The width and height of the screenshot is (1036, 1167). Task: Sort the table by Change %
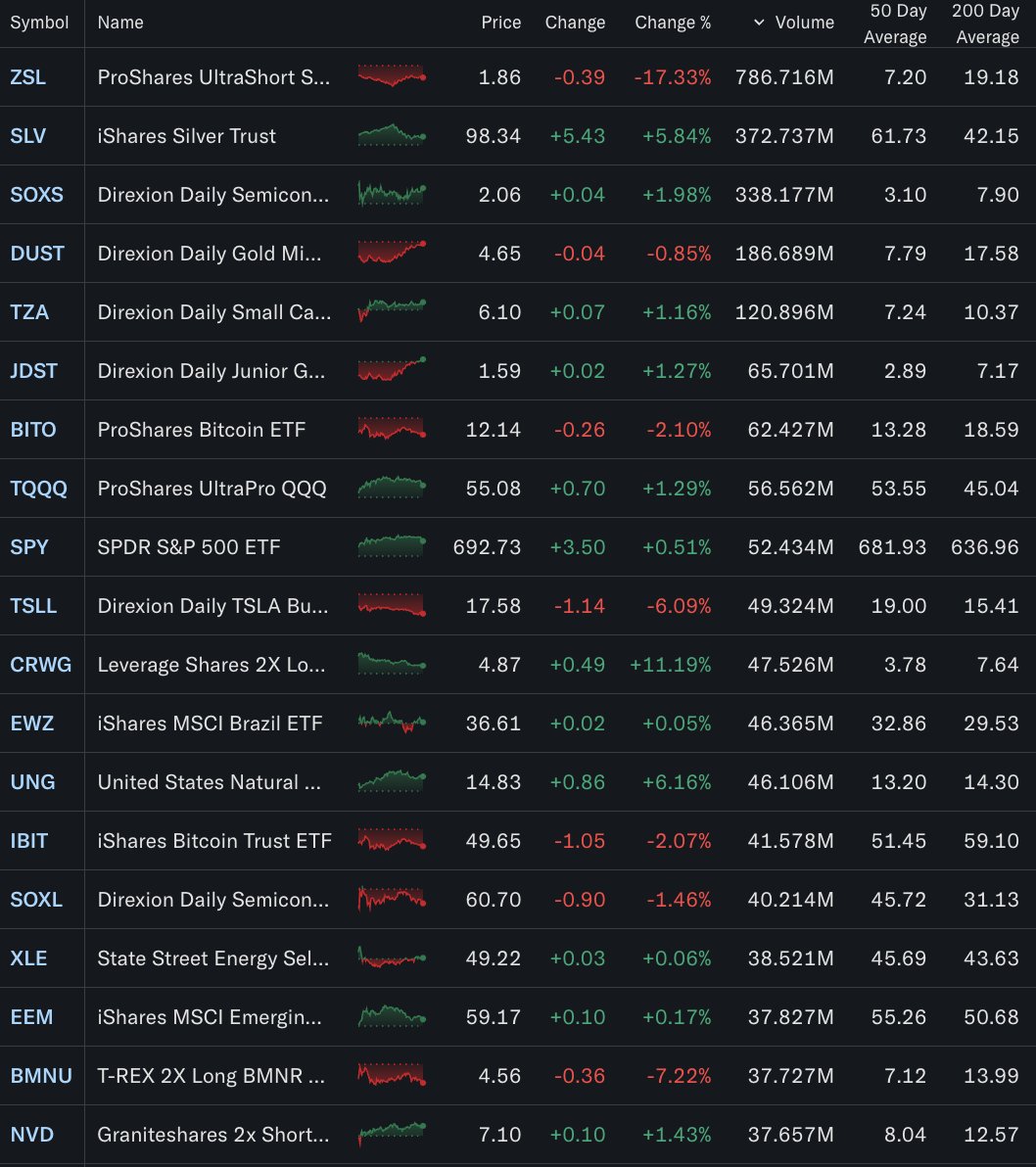pyautogui.click(x=673, y=22)
